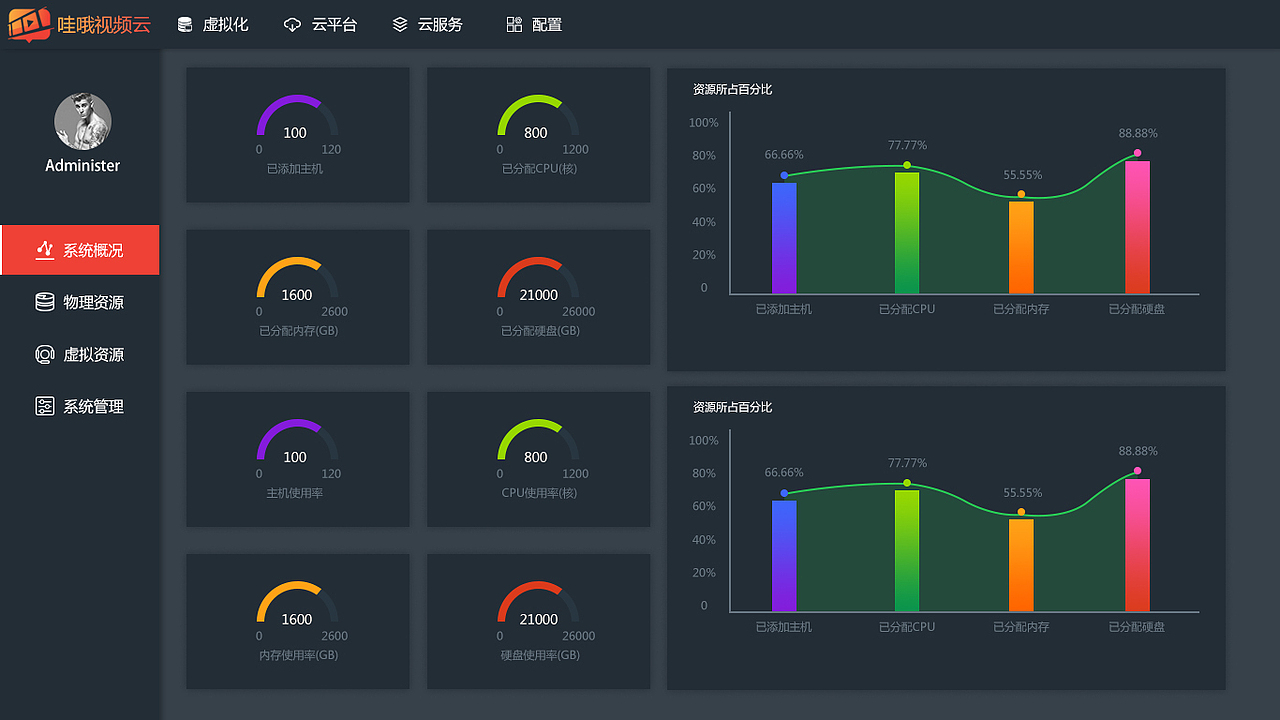The width and height of the screenshot is (1280, 720).
Task: Click the green 已分配CPU bar in upper chart
Action: pos(907,233)
